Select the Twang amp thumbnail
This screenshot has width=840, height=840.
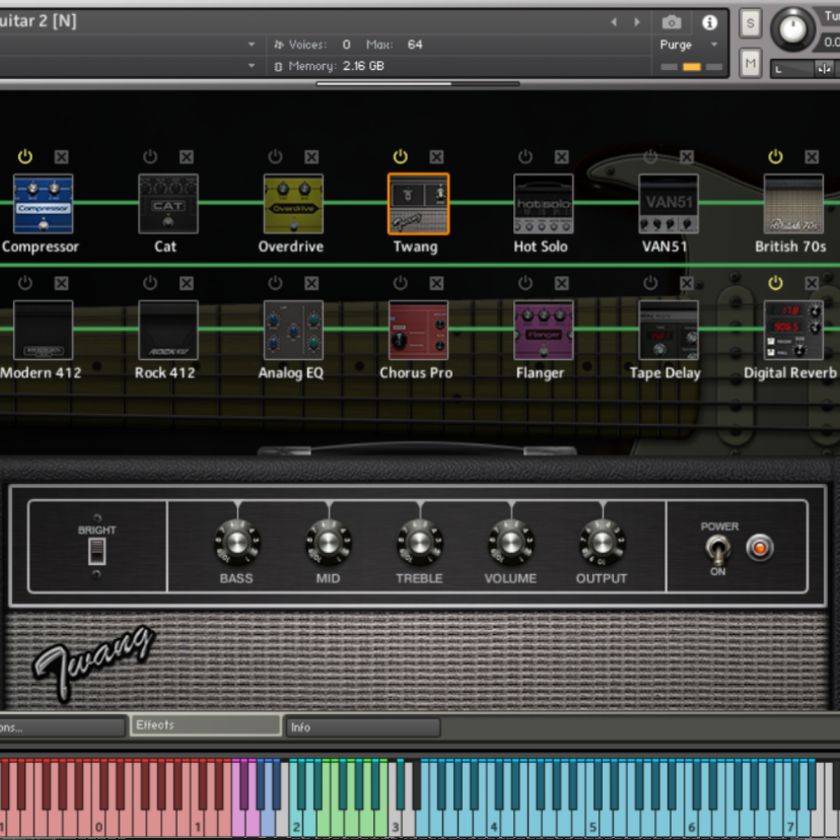(418, 204)
